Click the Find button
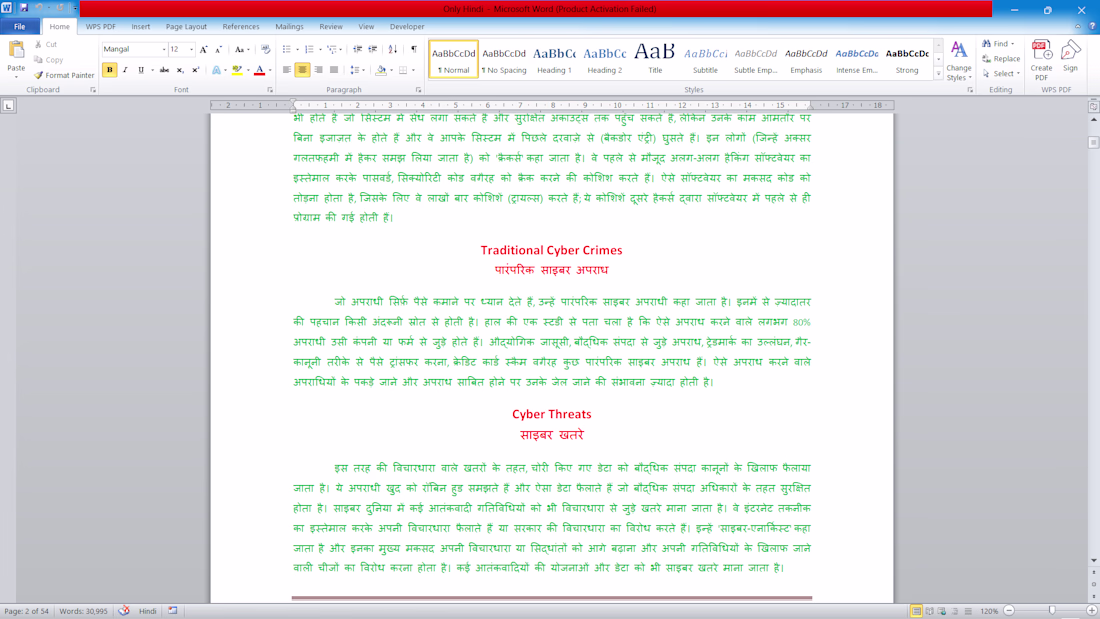The height and width of the screenshot is (619, 1100). [998, 44]
